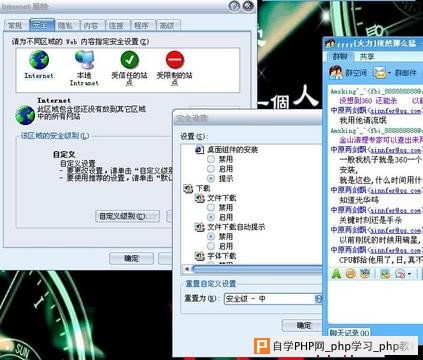Viewport: 423px width, 360px height.
Task: Select the Internet zone globe icon
Action: tap(39, 60)
